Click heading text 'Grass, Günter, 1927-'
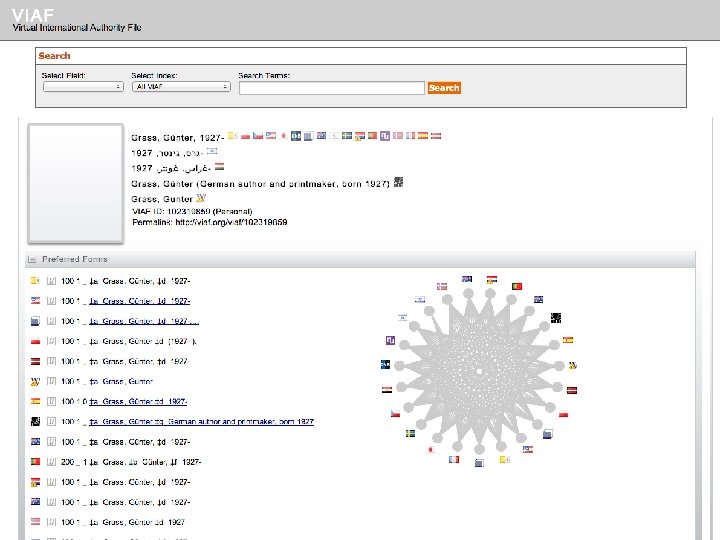This screenshot has height=540, width=720. tap(178, 138)
